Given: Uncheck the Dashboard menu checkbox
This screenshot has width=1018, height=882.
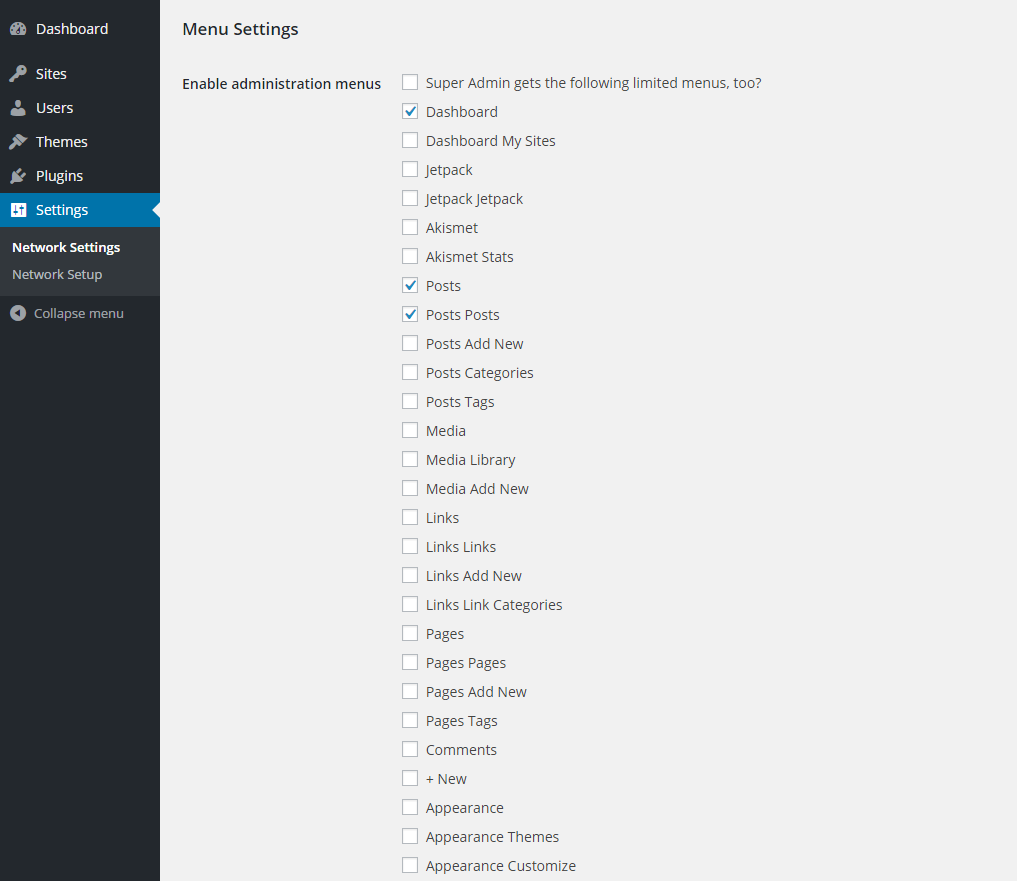Looking at the screenshot, I should pos(410,111).
